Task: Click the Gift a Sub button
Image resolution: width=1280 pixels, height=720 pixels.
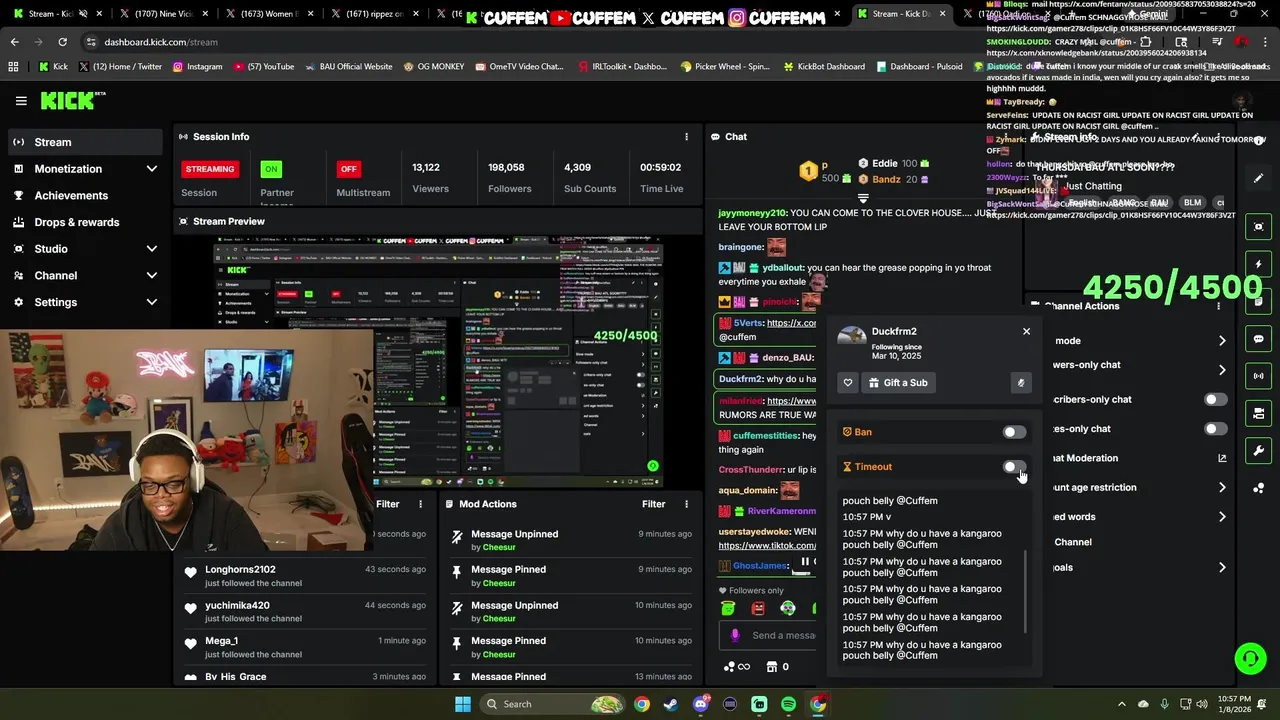Action: [899, 382]
